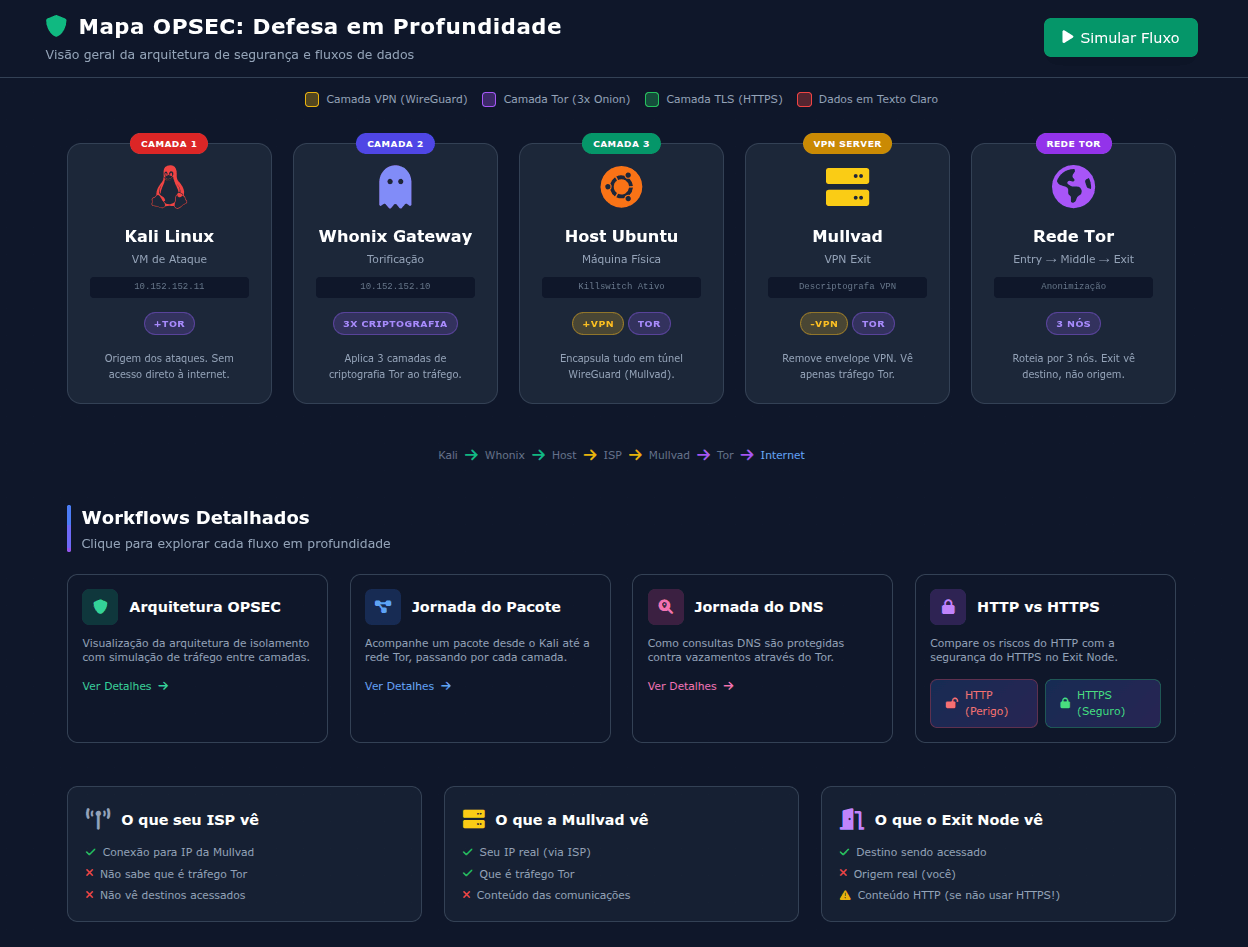Click the Internet label in flow path

(x=782, y=455)
